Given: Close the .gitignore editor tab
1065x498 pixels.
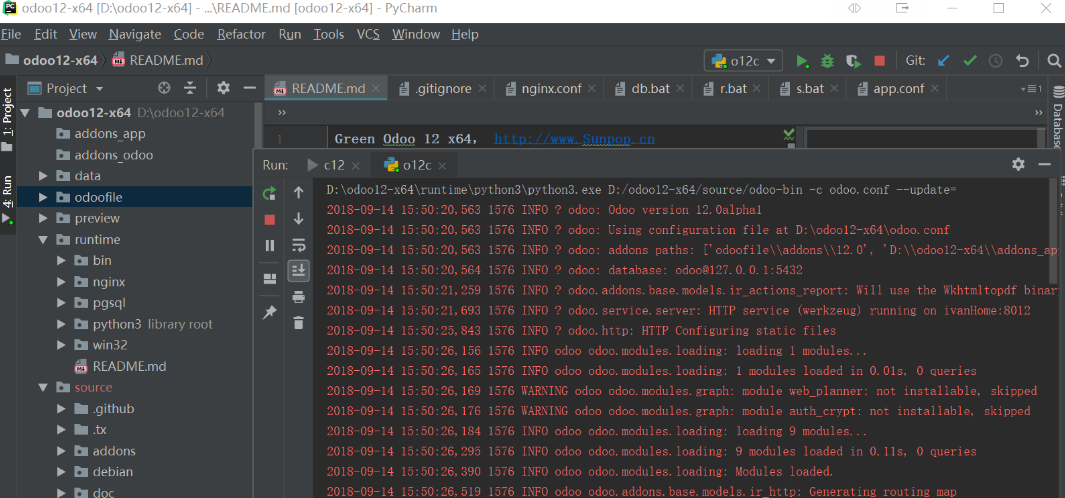Looking at the screenshot, I should pos(482,88).
